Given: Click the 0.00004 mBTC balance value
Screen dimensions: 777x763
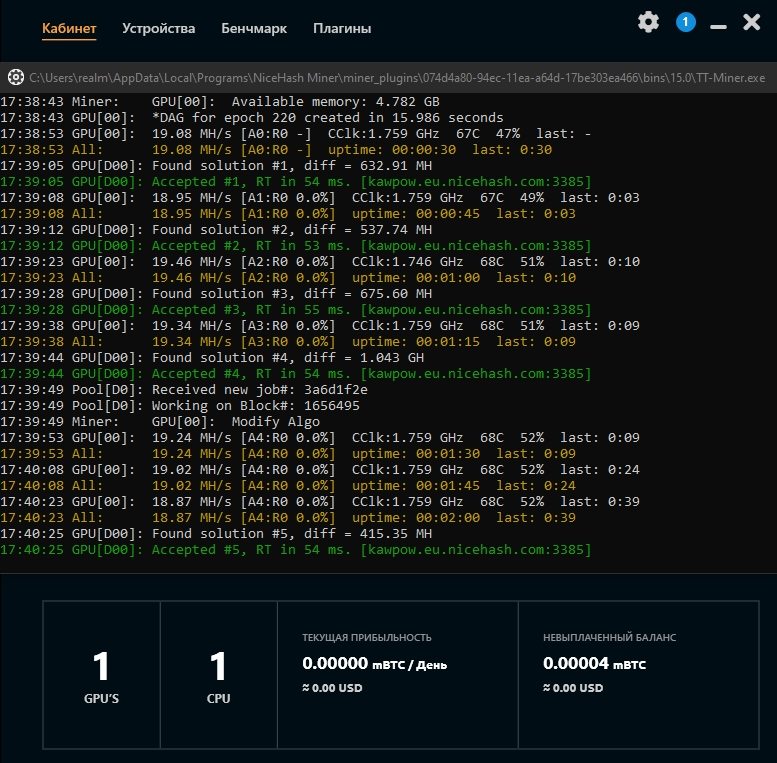Looking at the screenshot, I should tap(595, 663).
